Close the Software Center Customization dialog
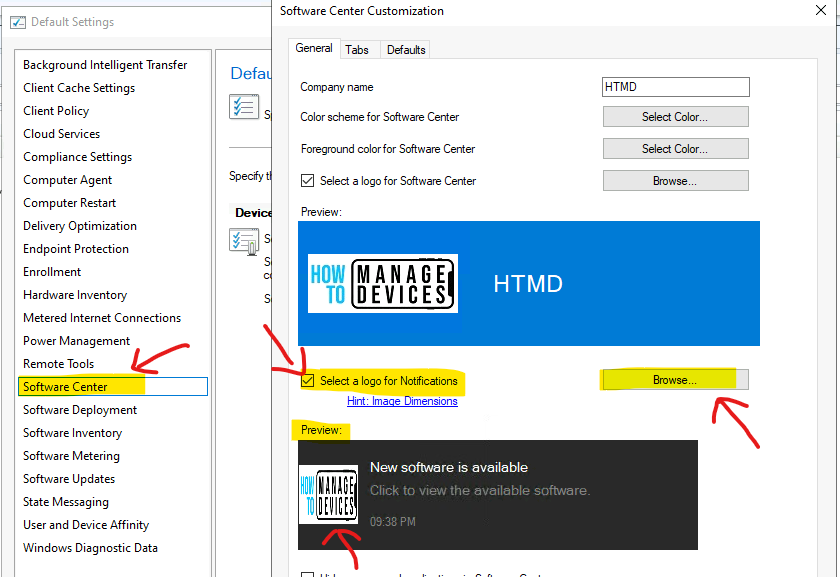 [821, 10]
